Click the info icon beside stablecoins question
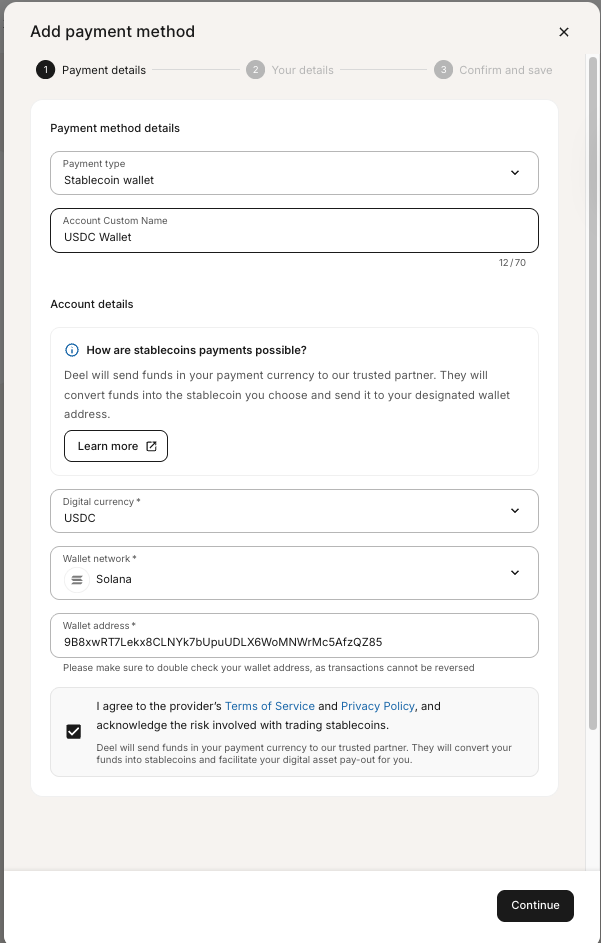Screen dimensions: 601x943 click(72, 350)
